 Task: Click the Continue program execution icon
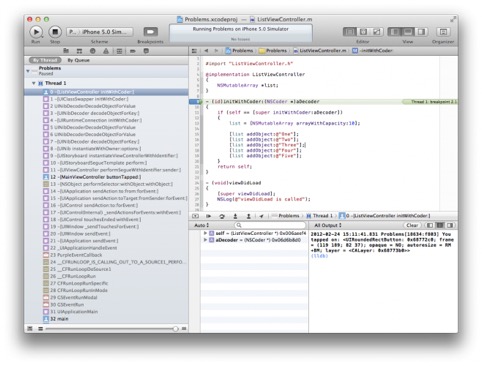(x=209, y=216)
